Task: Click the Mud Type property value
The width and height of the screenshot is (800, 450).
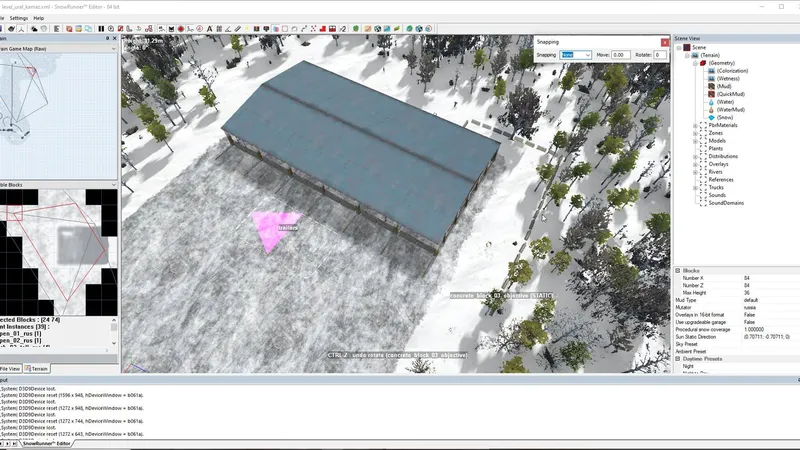Action: coord(751,300)
